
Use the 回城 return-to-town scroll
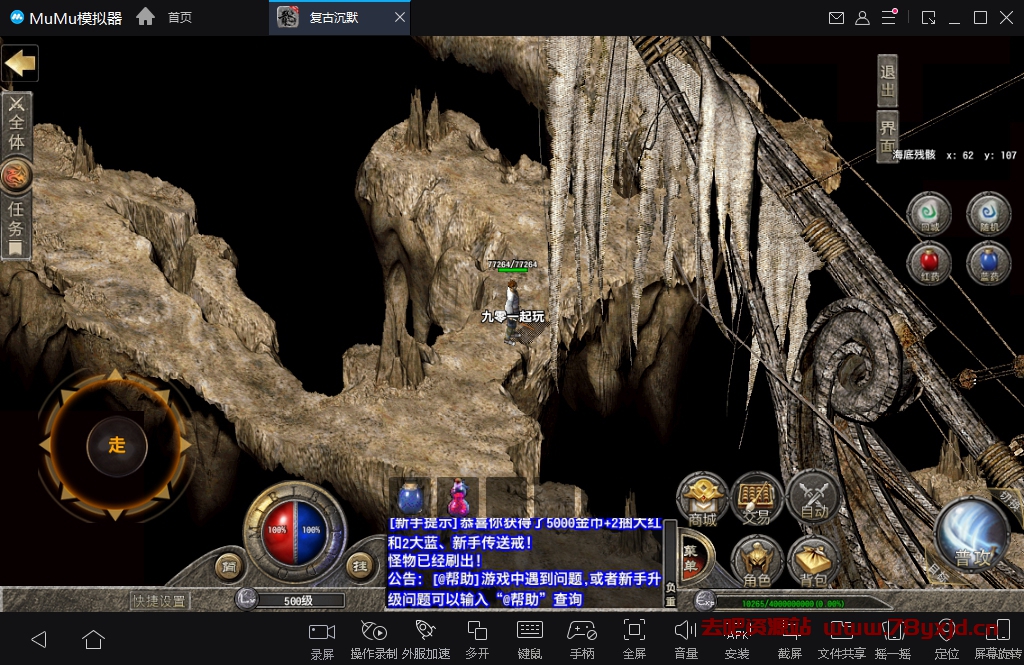[929, 213]
